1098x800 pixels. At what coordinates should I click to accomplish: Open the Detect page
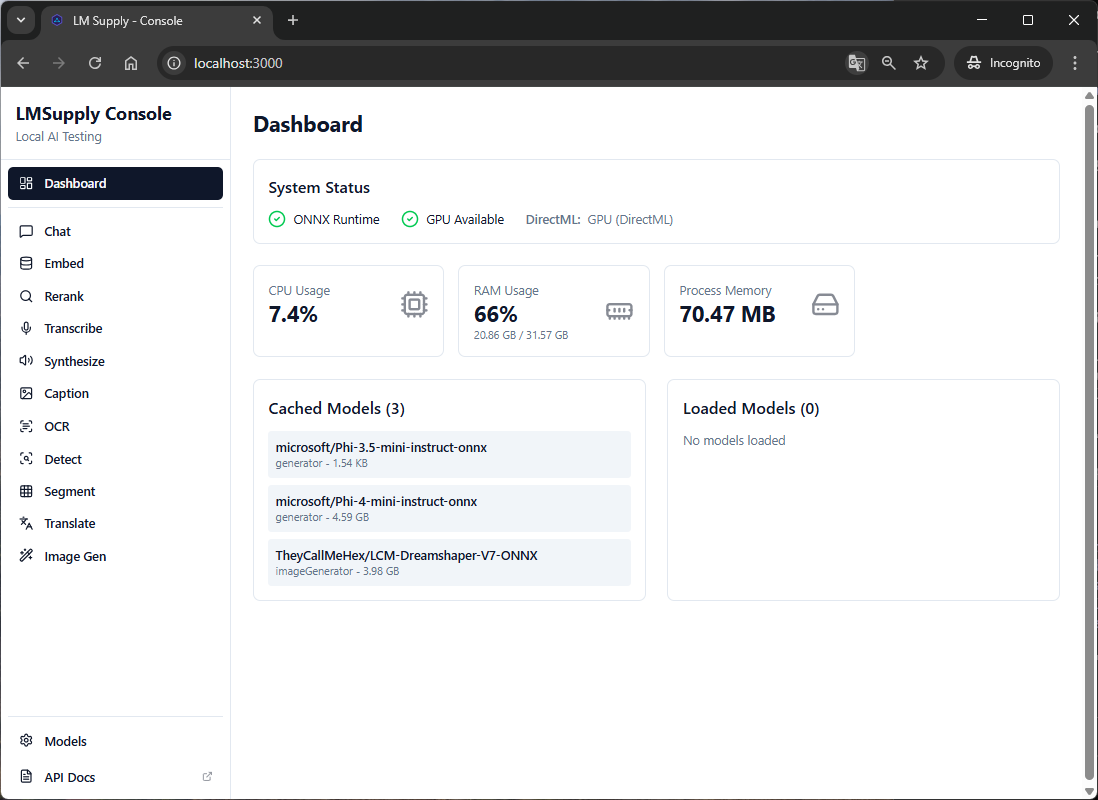point(116,460)
